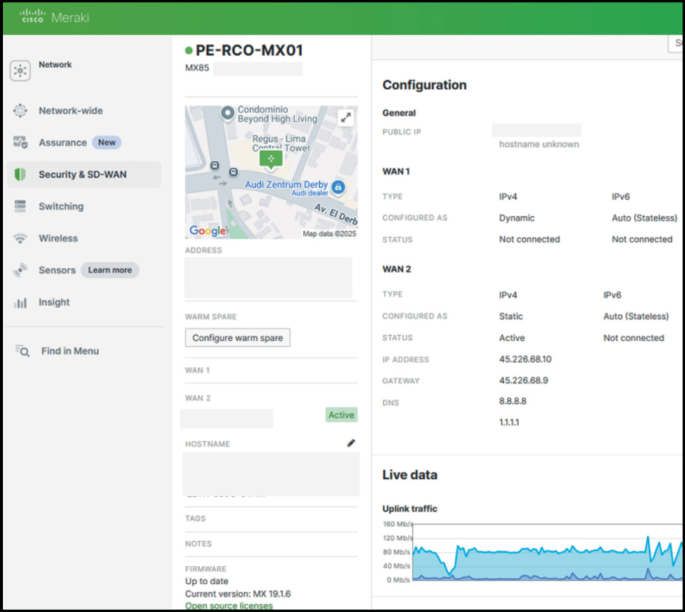Click the Uplink traffic graph
The width and height of the screenshot is (685, 612).
pyautogui.click(x=547, y=552)
